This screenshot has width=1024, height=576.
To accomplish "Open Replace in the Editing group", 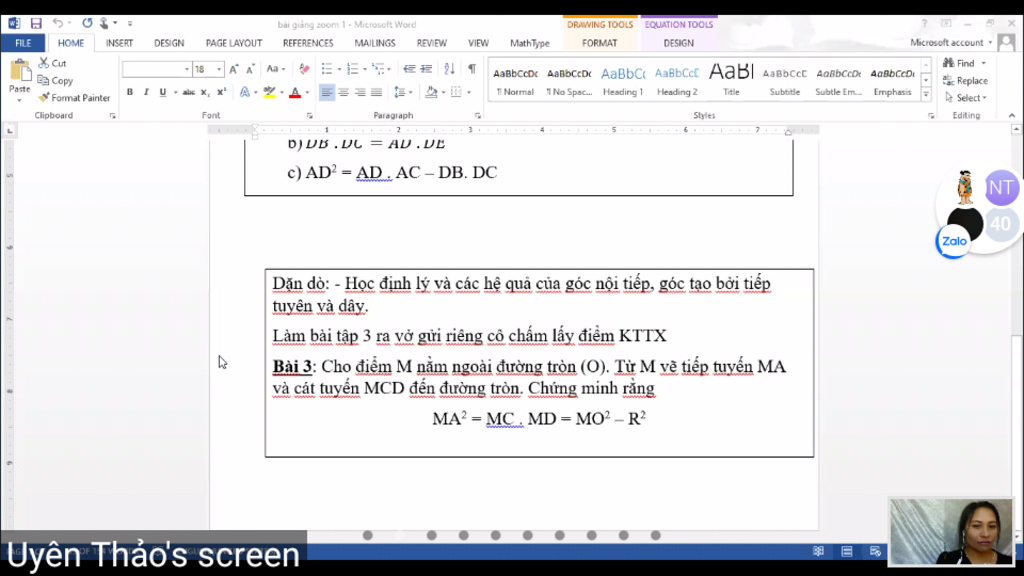I will tap(965, 81).
